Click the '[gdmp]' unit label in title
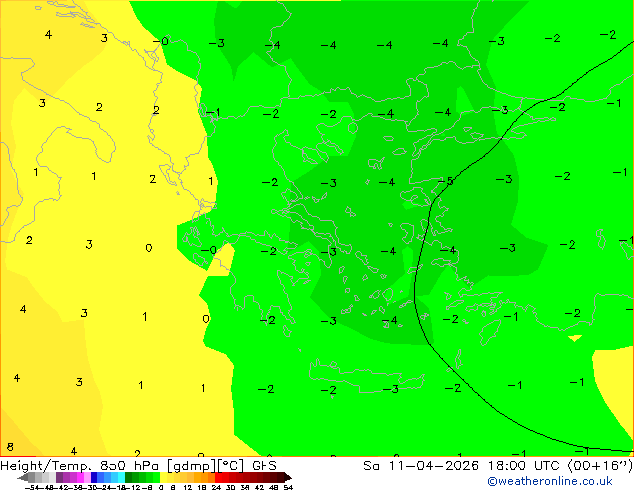Image resolution: width=634 pixels, height=490 pixels. (192, 466)
